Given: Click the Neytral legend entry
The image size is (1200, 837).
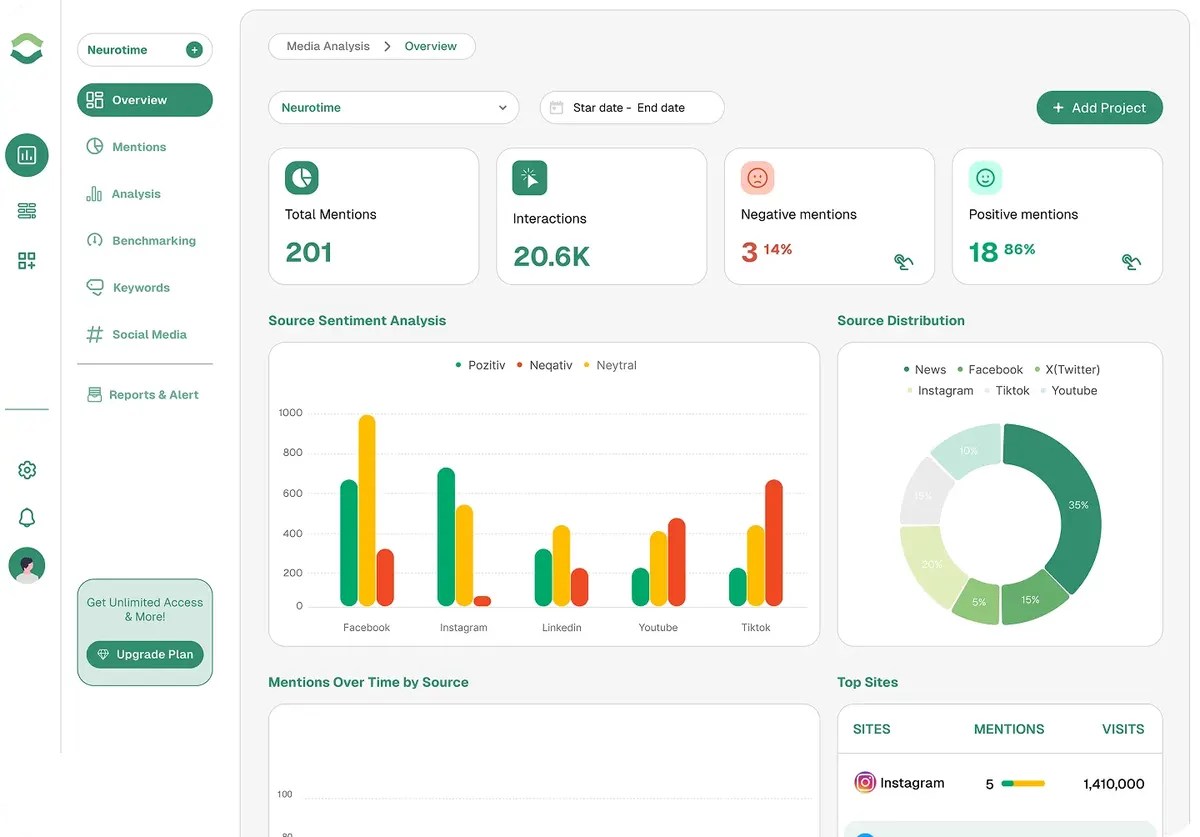Looking at the screenshot, I should tap(610, 366).
